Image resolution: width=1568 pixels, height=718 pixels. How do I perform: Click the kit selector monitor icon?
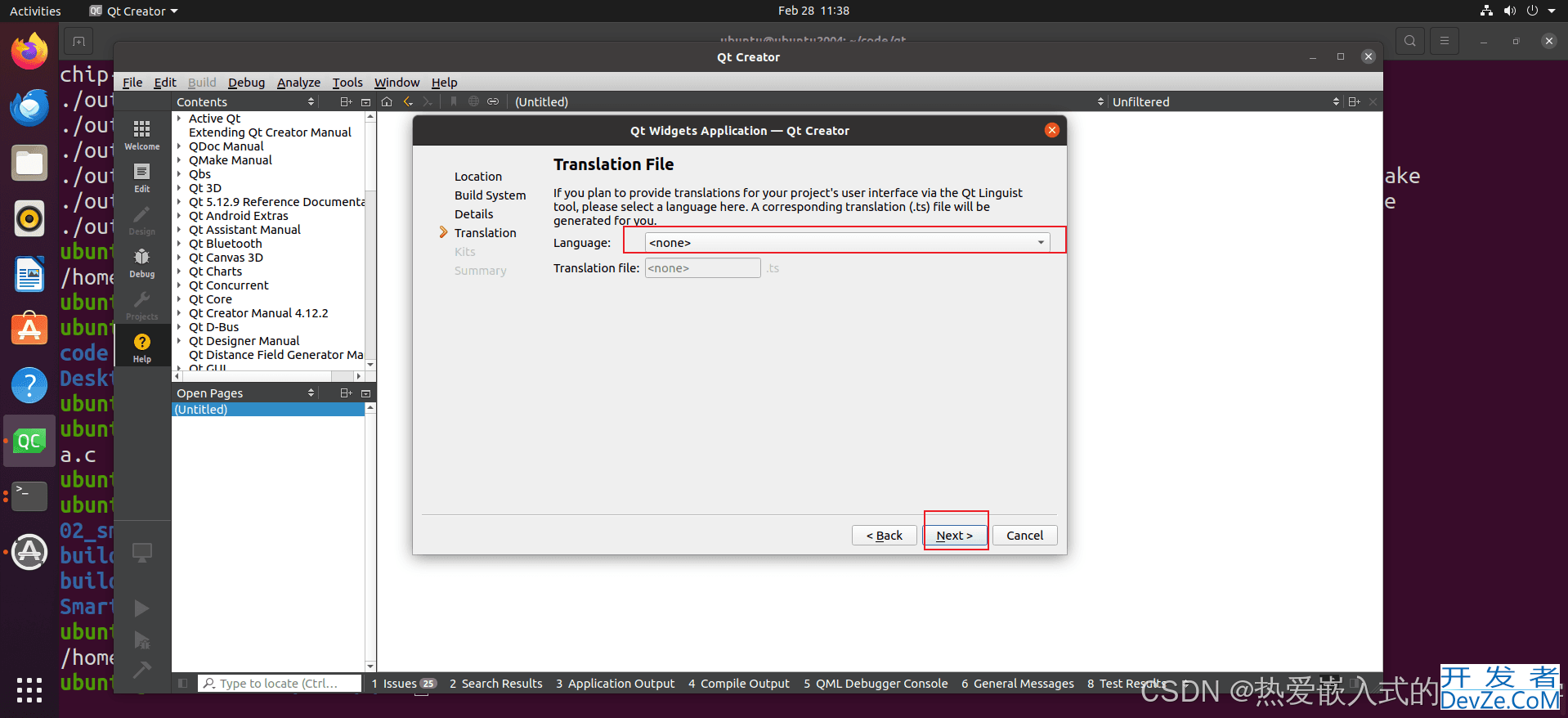142,553
